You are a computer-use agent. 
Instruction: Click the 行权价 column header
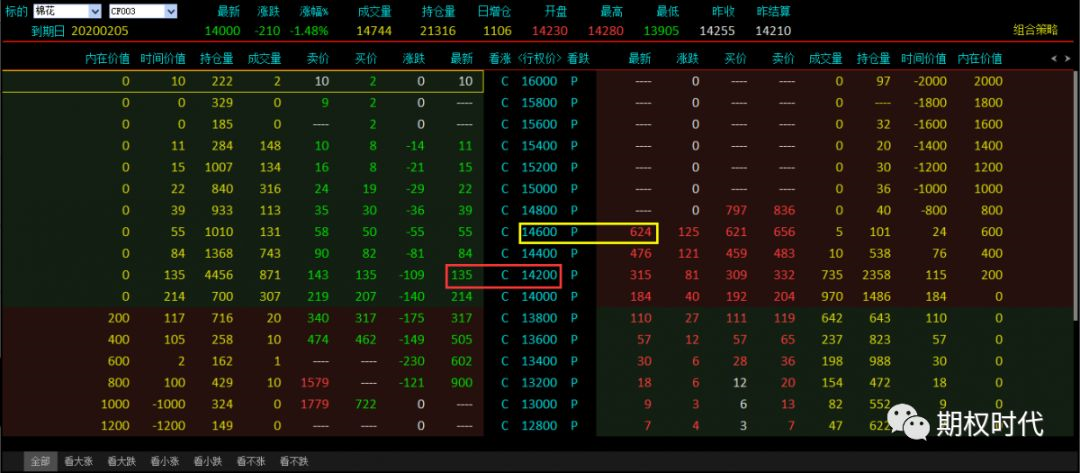(540, 59)
